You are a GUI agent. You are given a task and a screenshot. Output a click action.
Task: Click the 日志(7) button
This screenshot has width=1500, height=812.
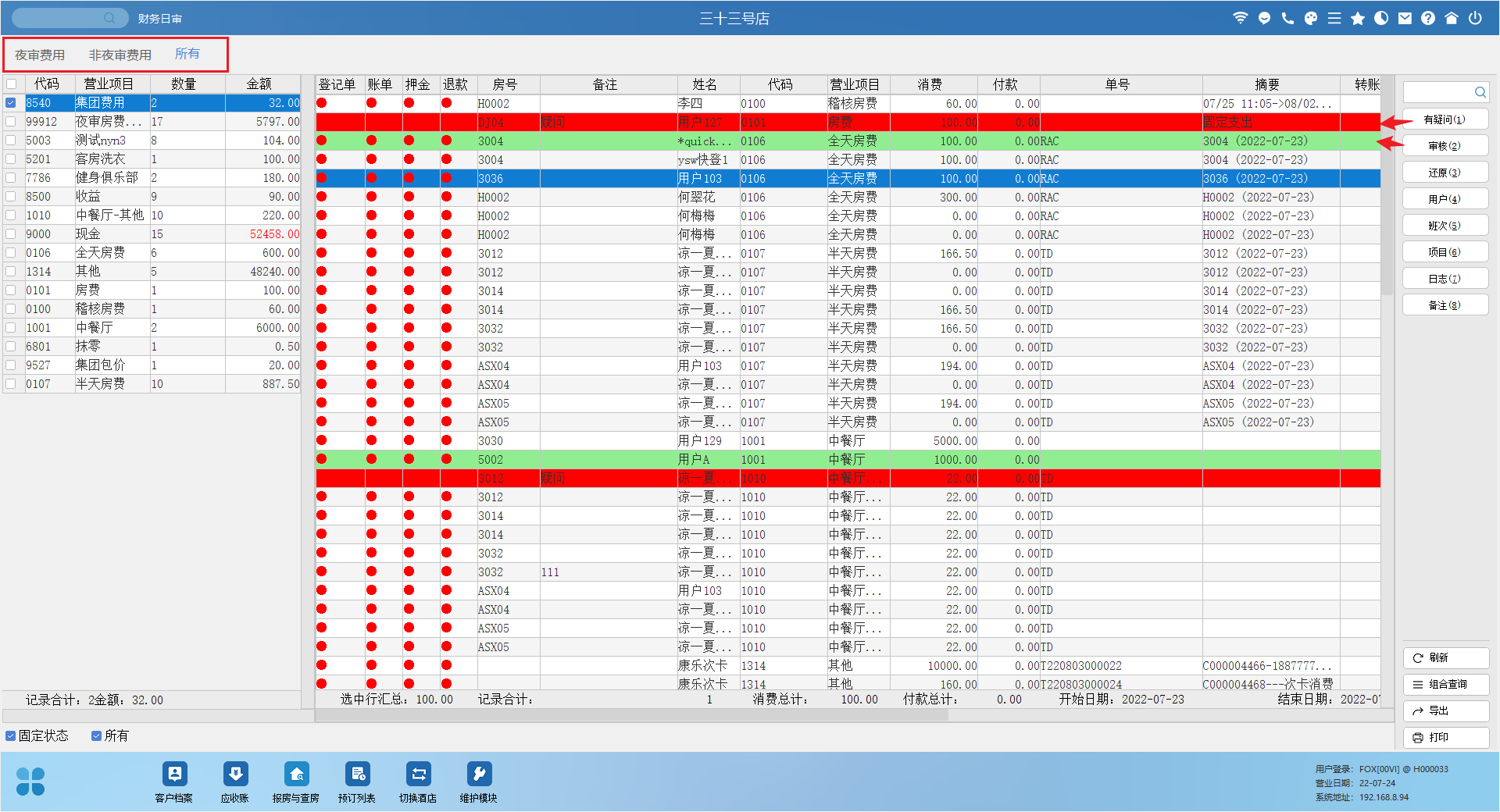(x=1445, y=279)
